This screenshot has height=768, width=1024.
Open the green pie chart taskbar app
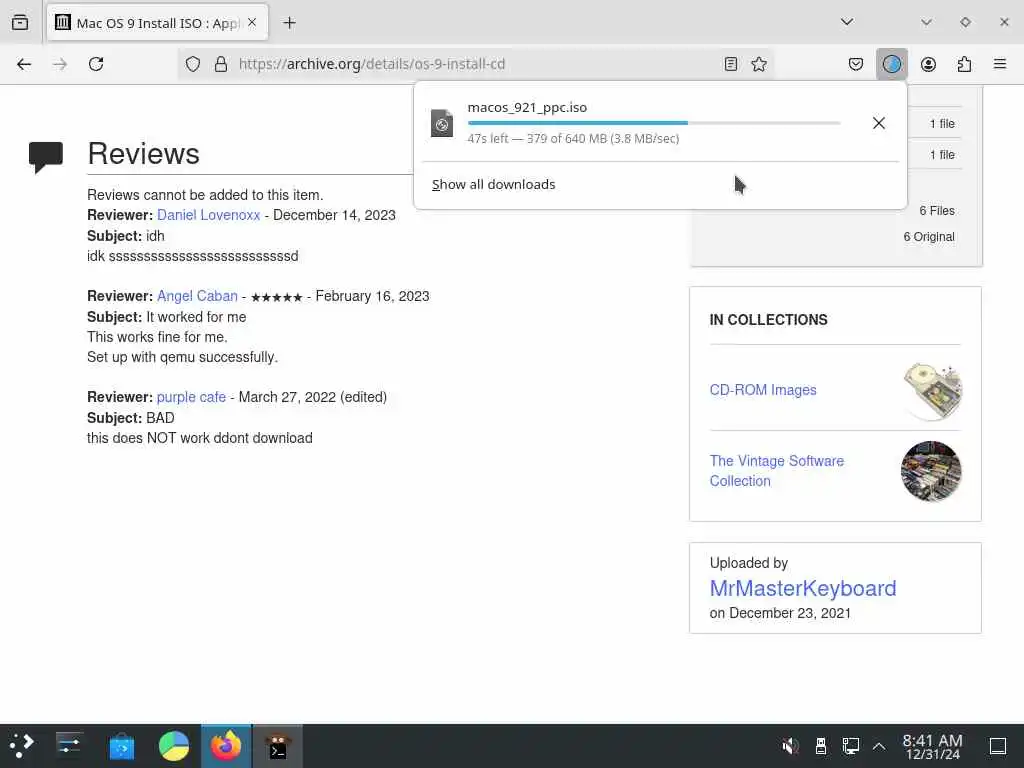pyautogui.click(x=174, y=746)
